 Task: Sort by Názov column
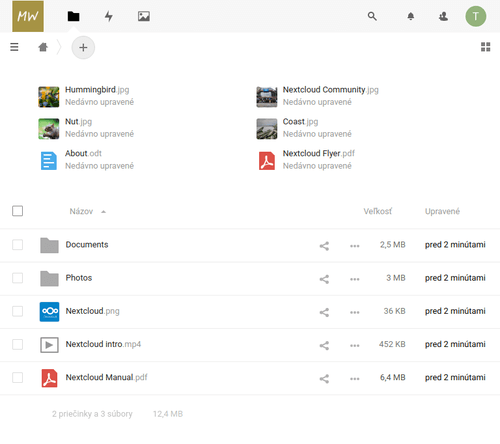coord(81,211)
